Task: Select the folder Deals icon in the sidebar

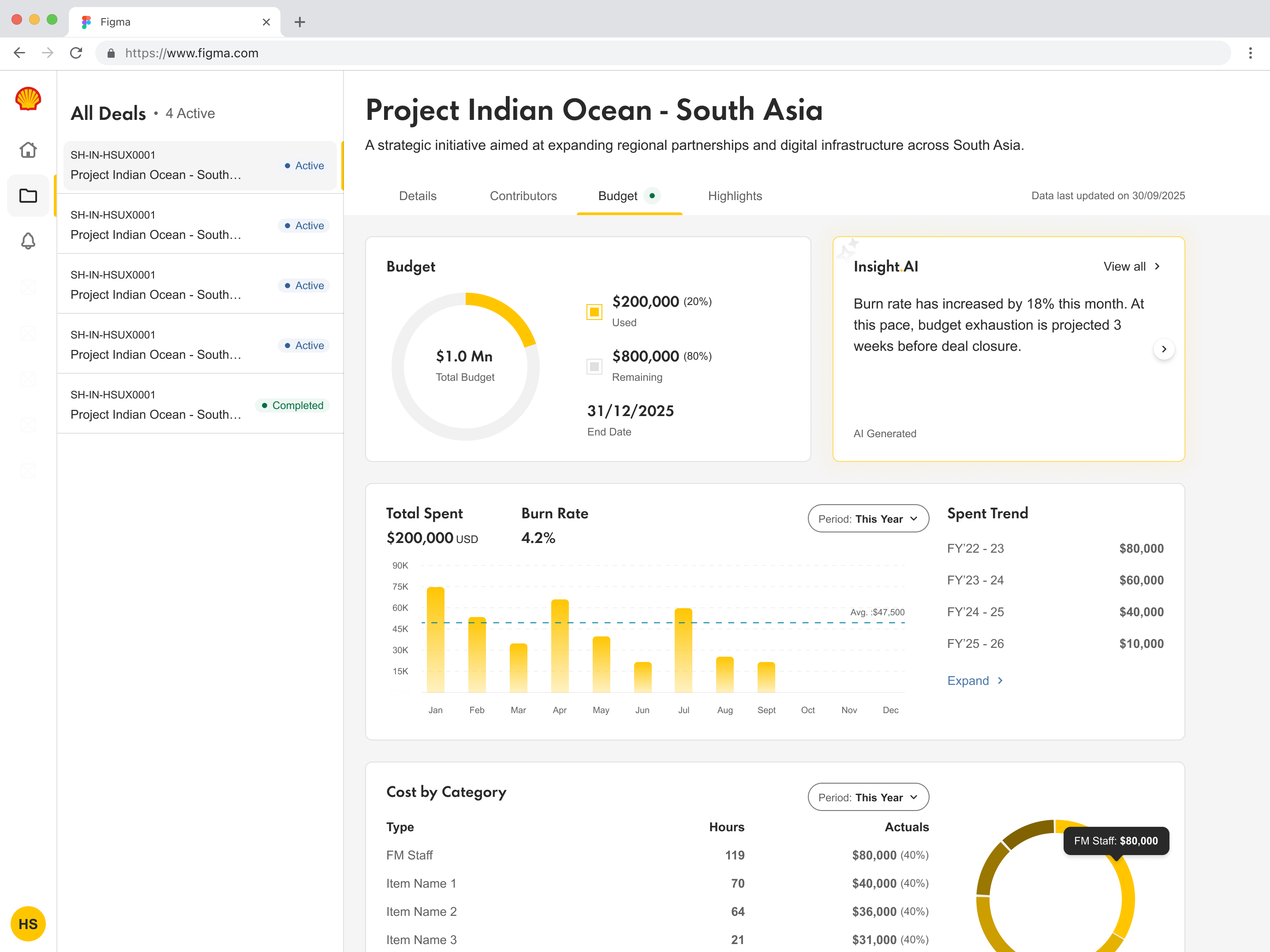Action: click(x=27, y=196)
